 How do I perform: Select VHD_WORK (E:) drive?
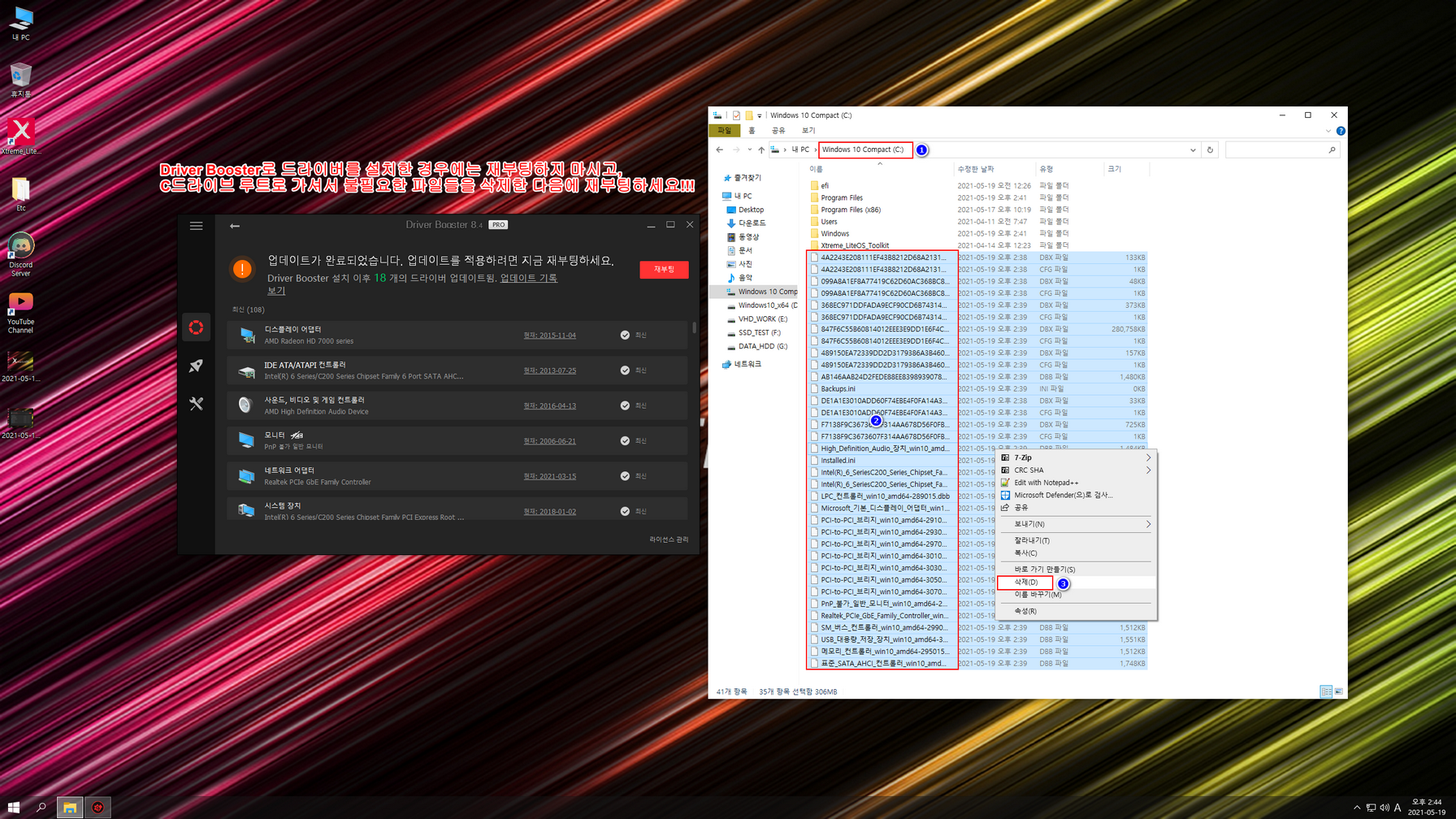click(x=762, y=318)
